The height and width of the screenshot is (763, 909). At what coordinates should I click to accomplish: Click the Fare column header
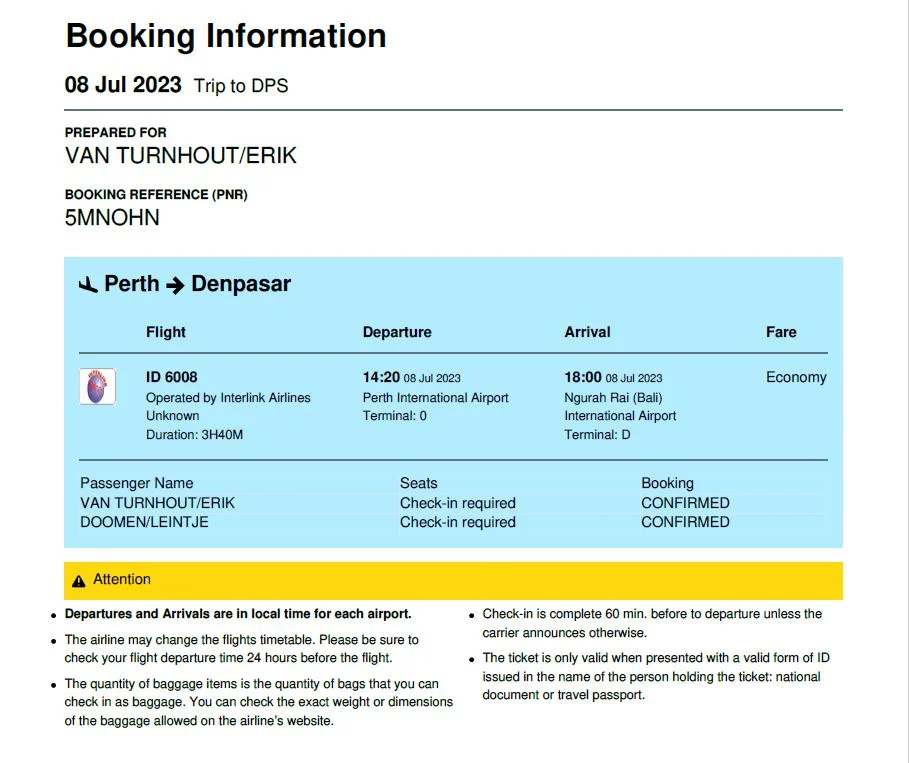coord(781,332)
